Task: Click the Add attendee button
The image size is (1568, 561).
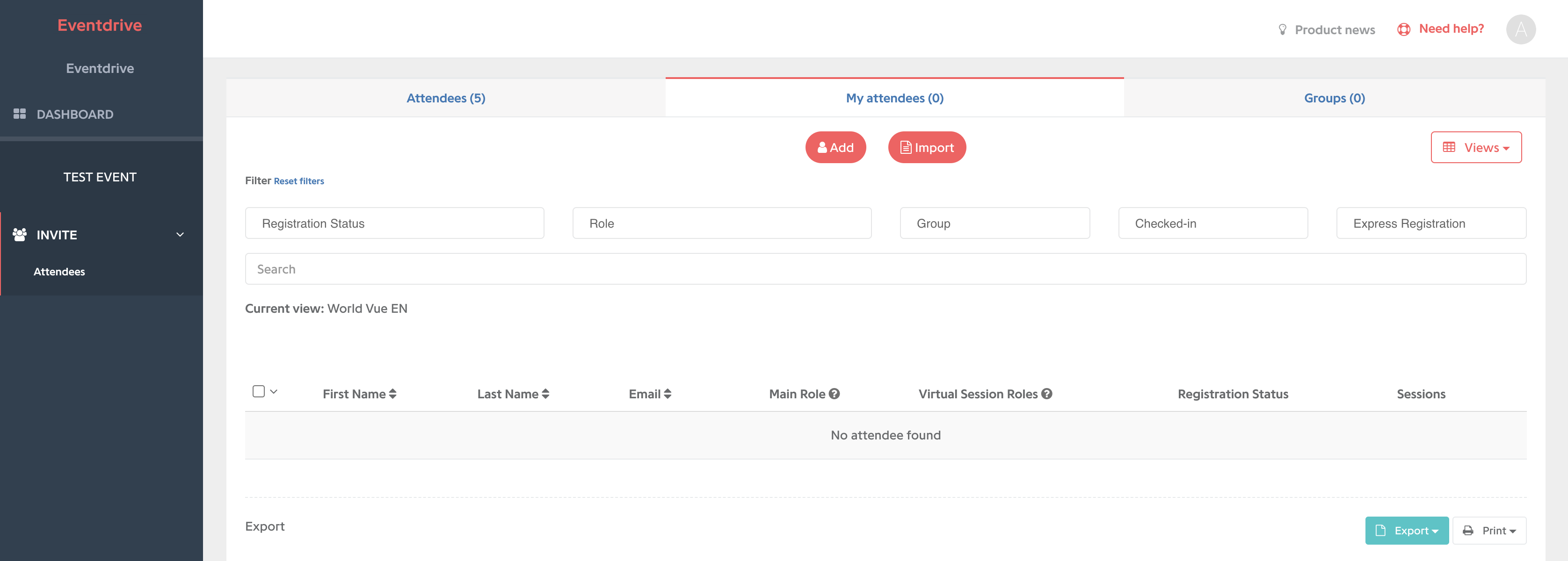Action: coord(836,147)
